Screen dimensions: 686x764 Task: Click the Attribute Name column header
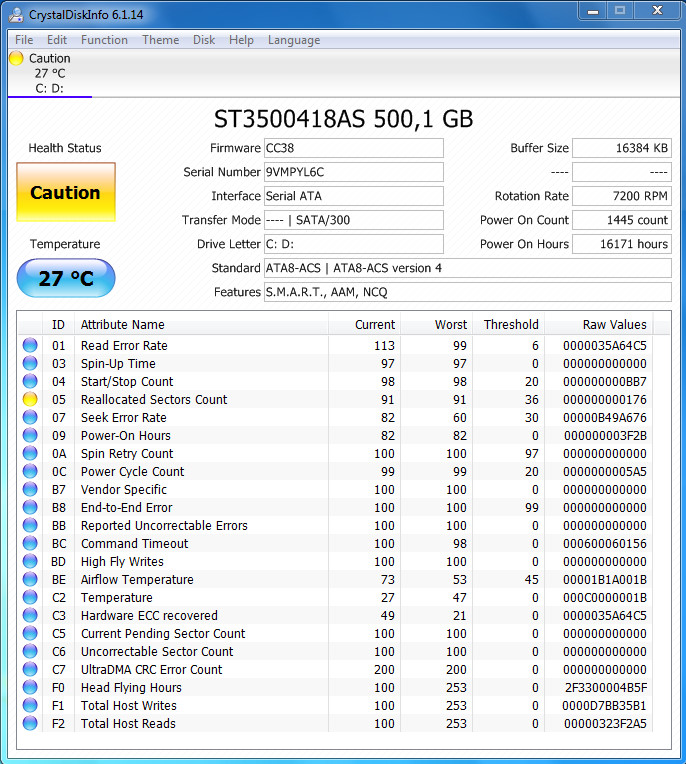tap(122, 324)
